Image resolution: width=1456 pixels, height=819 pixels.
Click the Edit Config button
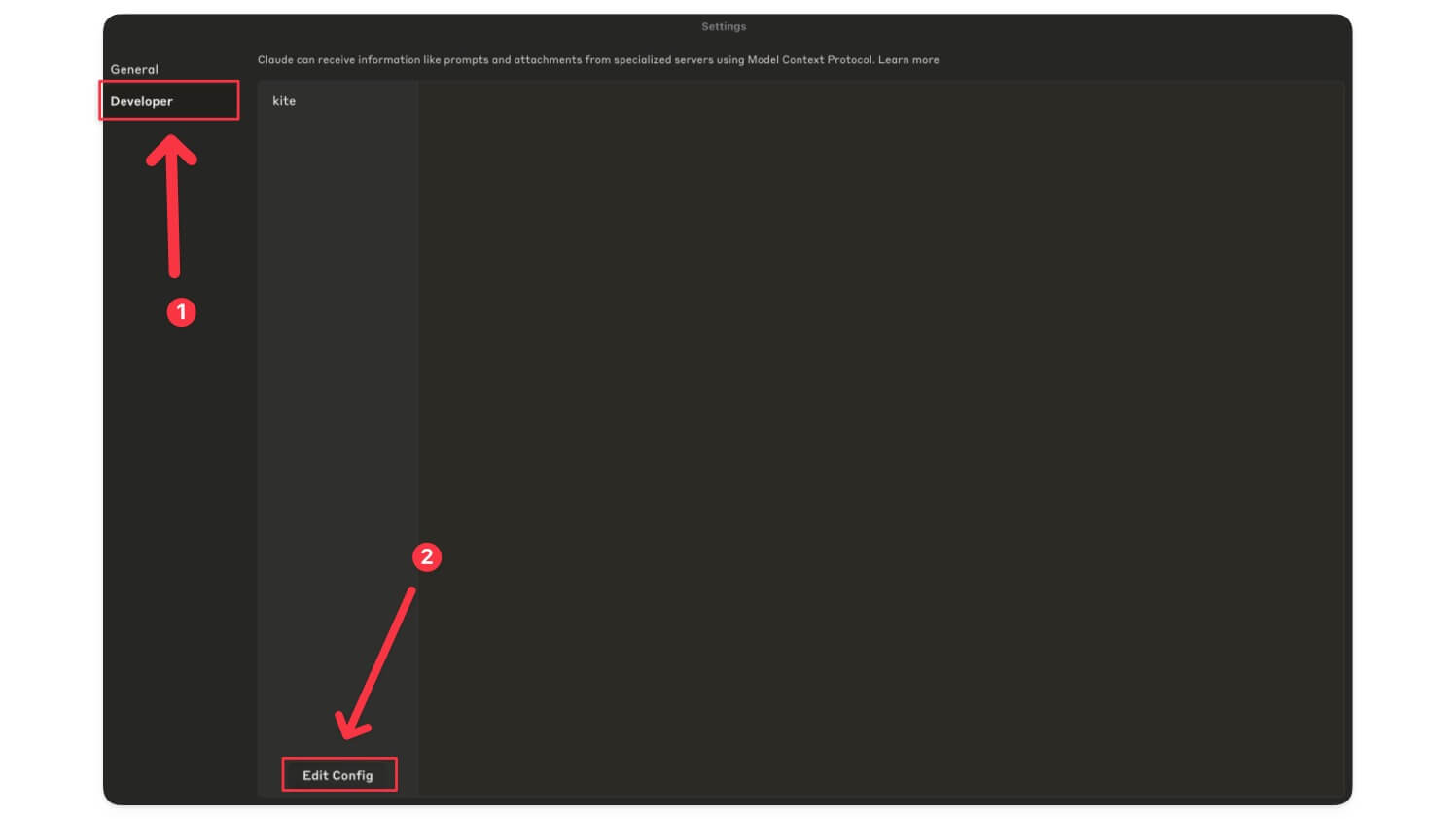pos(338,775)
